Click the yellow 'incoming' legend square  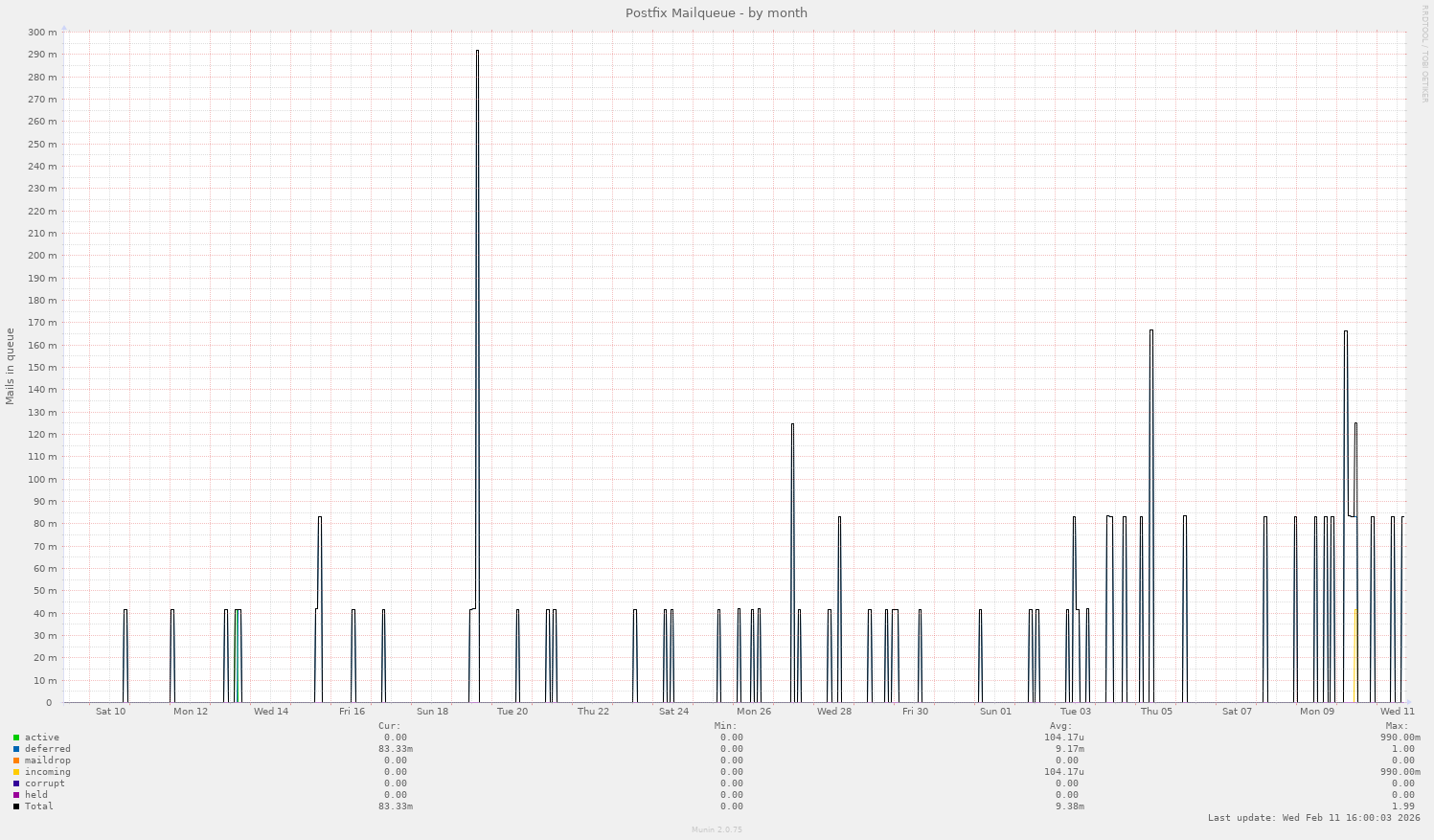17,771
